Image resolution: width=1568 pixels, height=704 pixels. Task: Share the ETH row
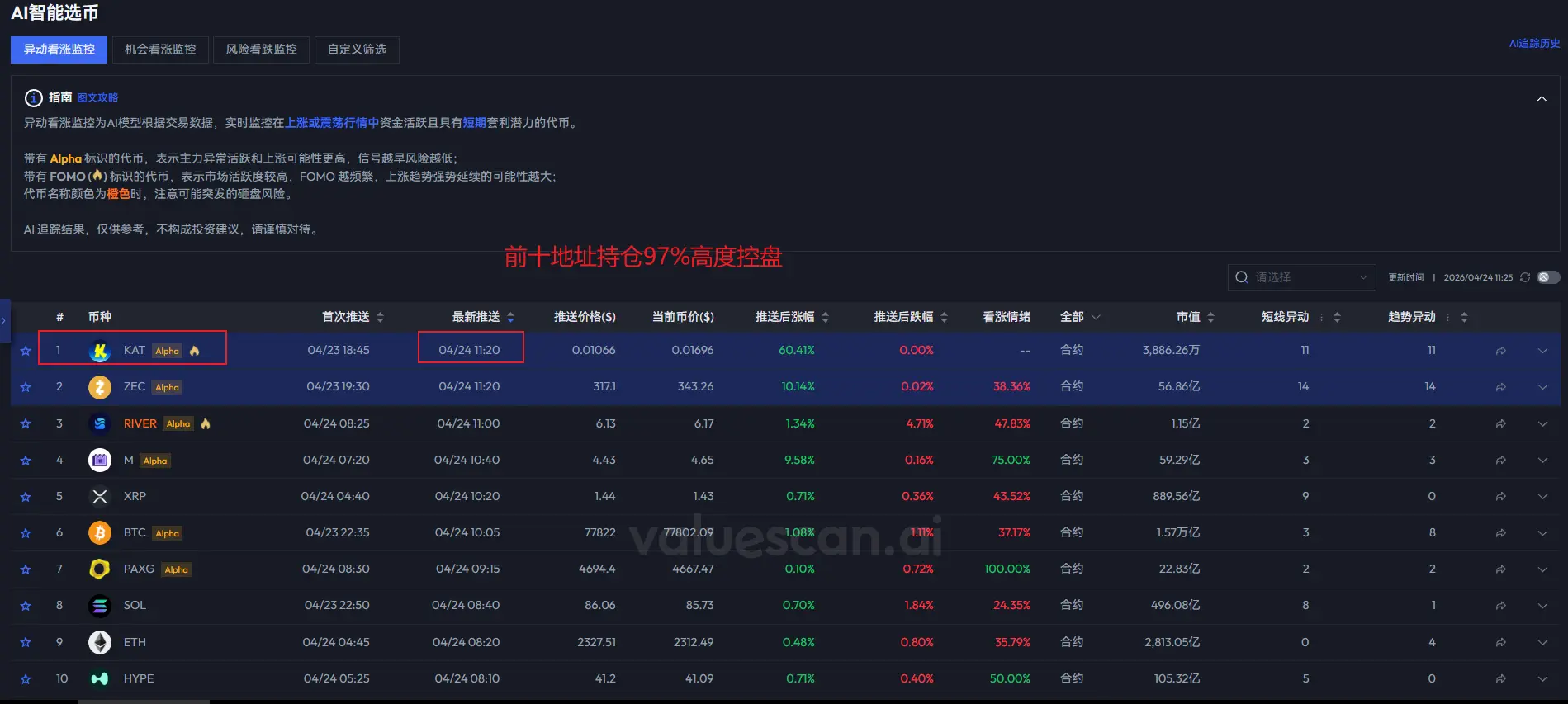1500,642
